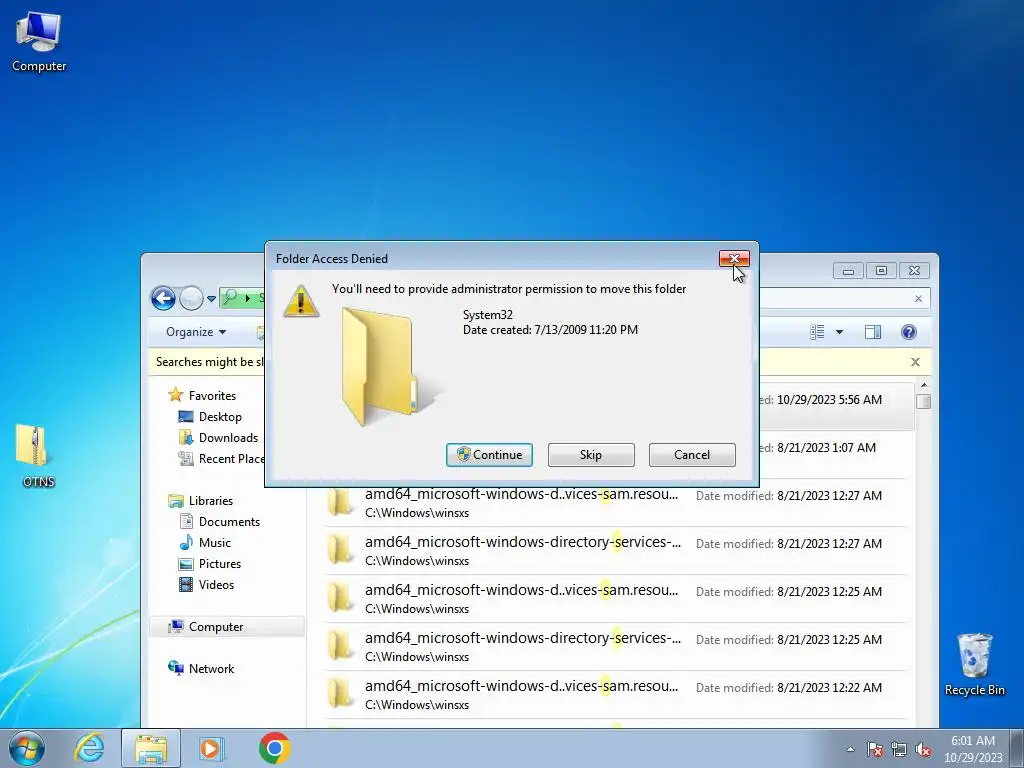Screen dimensions: 1024x768
Task: Open the Windows Start menu
Action: [x=27, y=748]
